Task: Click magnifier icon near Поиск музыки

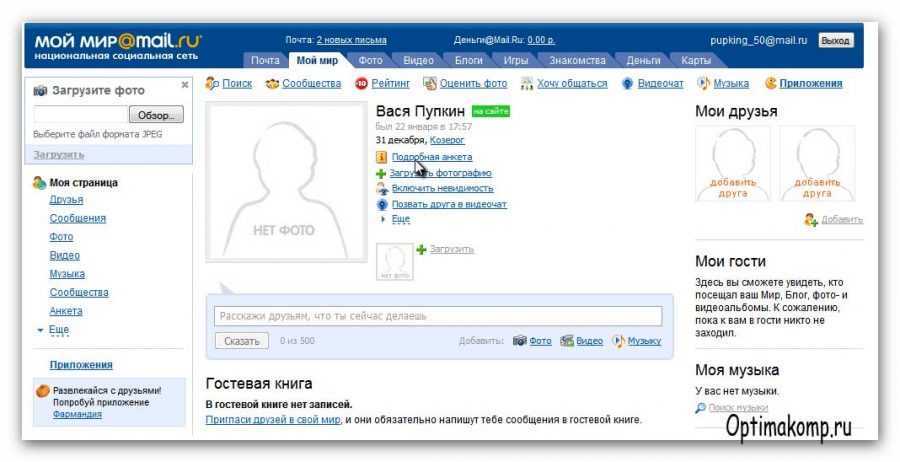Action: tap(700, 408)
